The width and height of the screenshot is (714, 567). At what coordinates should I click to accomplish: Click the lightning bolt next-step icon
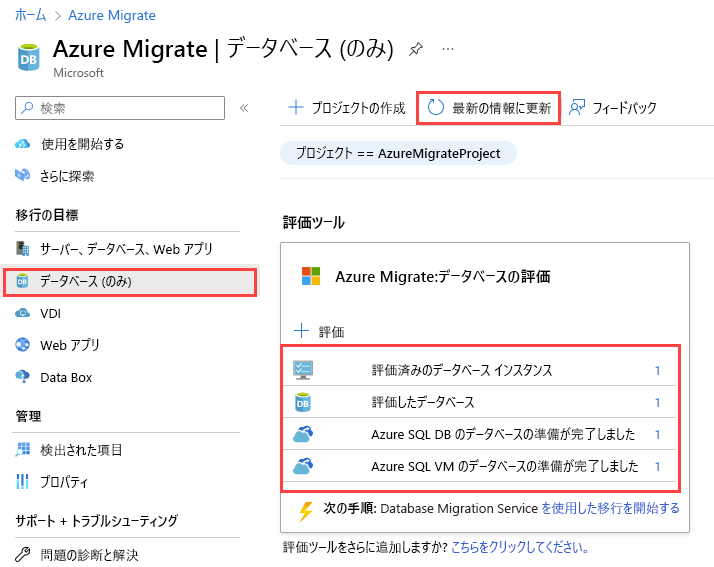coord(306,511)
